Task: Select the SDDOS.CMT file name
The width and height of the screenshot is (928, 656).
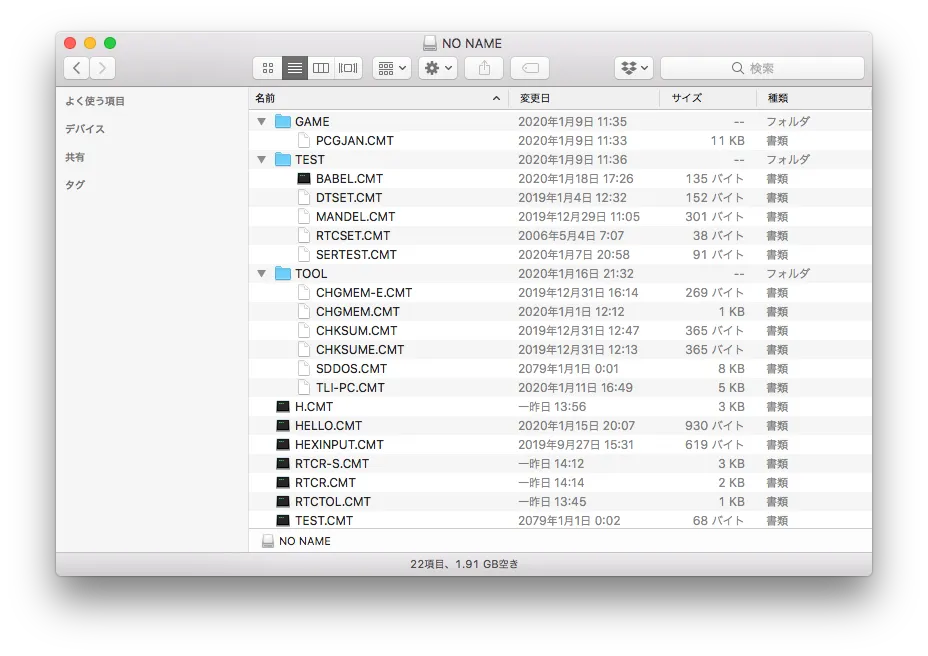Action: tap(351, 368)
